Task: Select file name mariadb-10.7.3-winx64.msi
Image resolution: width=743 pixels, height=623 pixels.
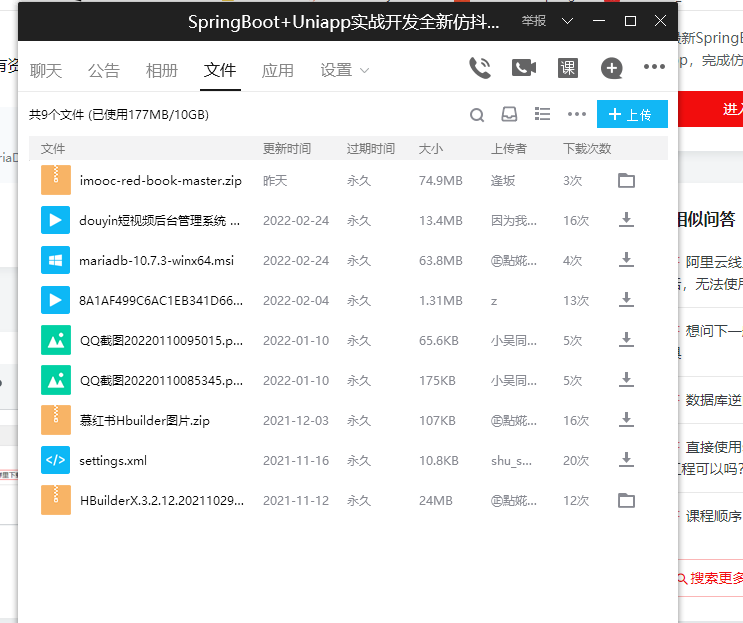Action: tap(156, 261)
